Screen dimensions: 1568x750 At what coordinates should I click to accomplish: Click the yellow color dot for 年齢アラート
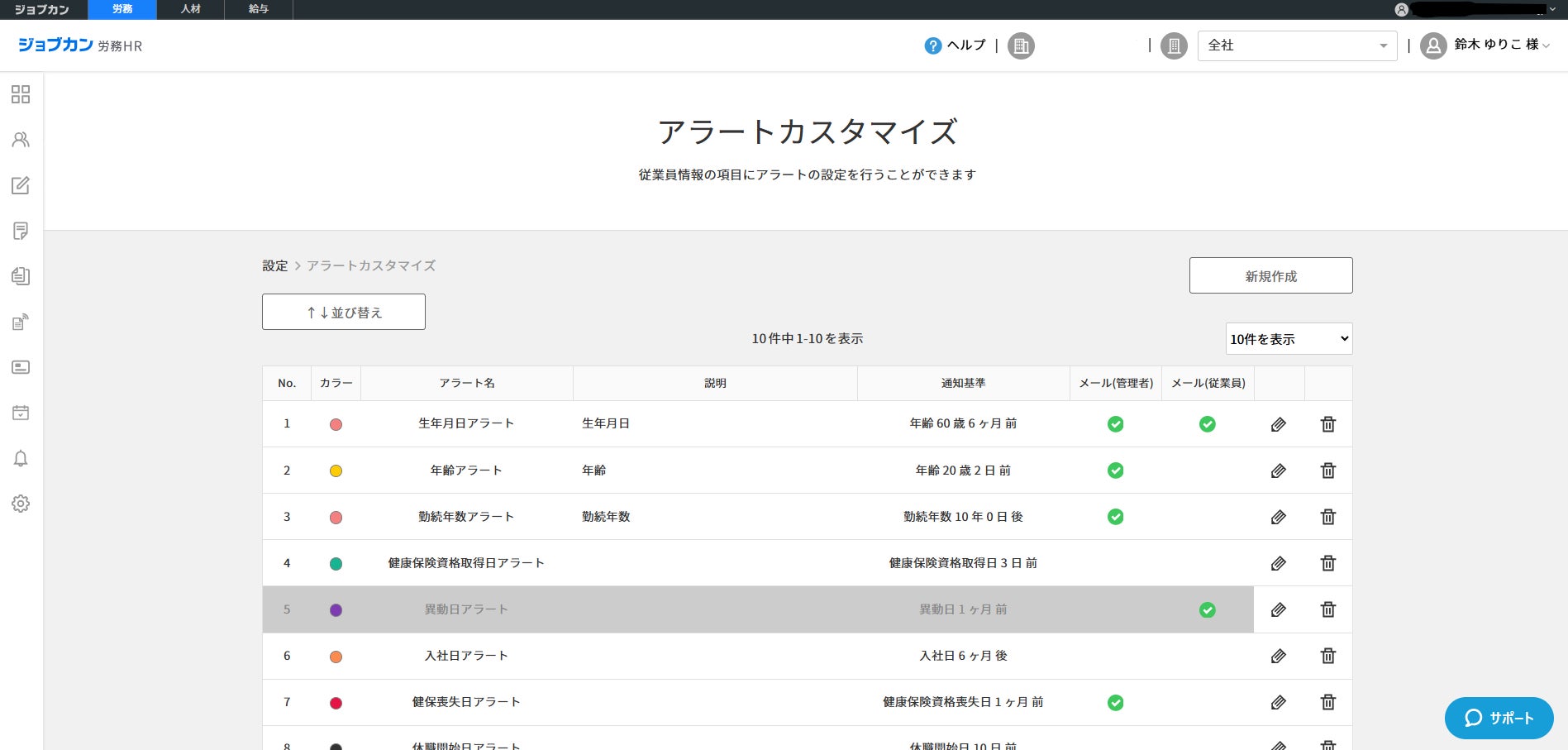coord(336,471)
